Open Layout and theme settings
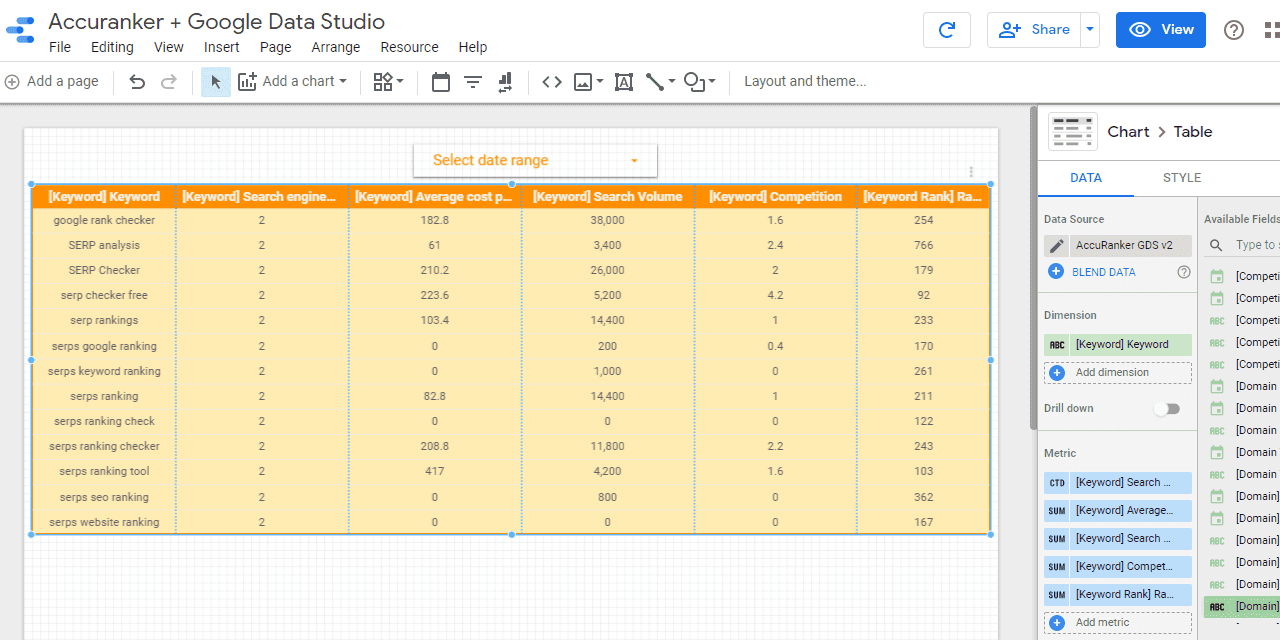1280x640 pixels. pyautogui.click(x=805, y=82)
